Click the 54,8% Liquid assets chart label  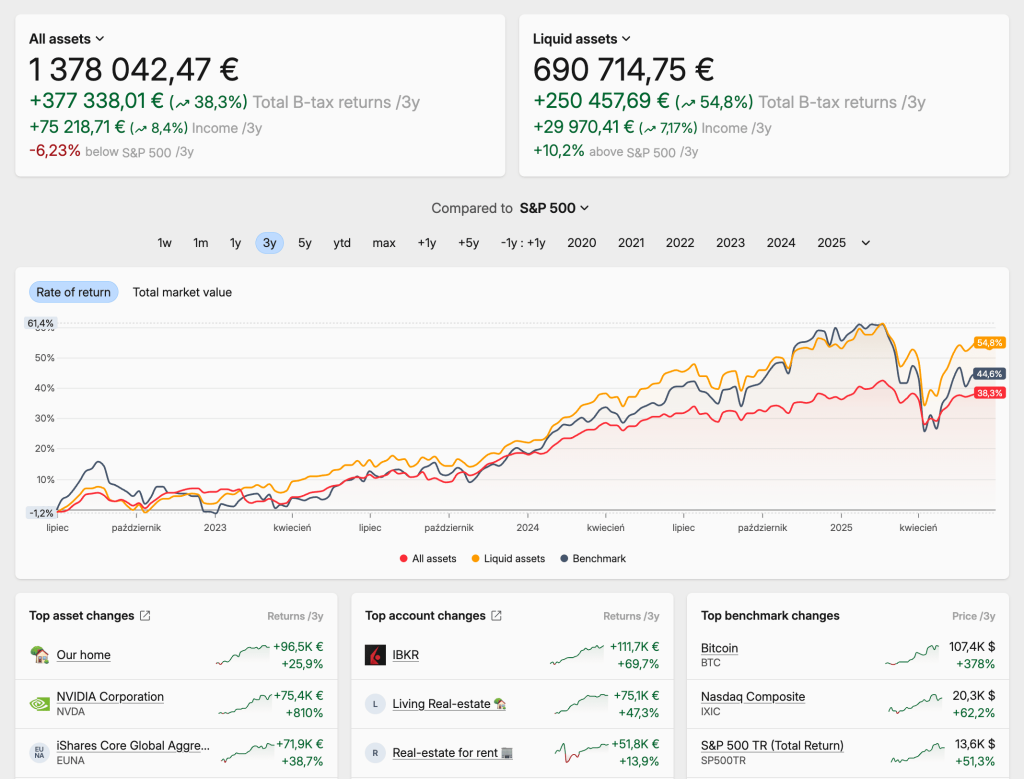(989, 343)
